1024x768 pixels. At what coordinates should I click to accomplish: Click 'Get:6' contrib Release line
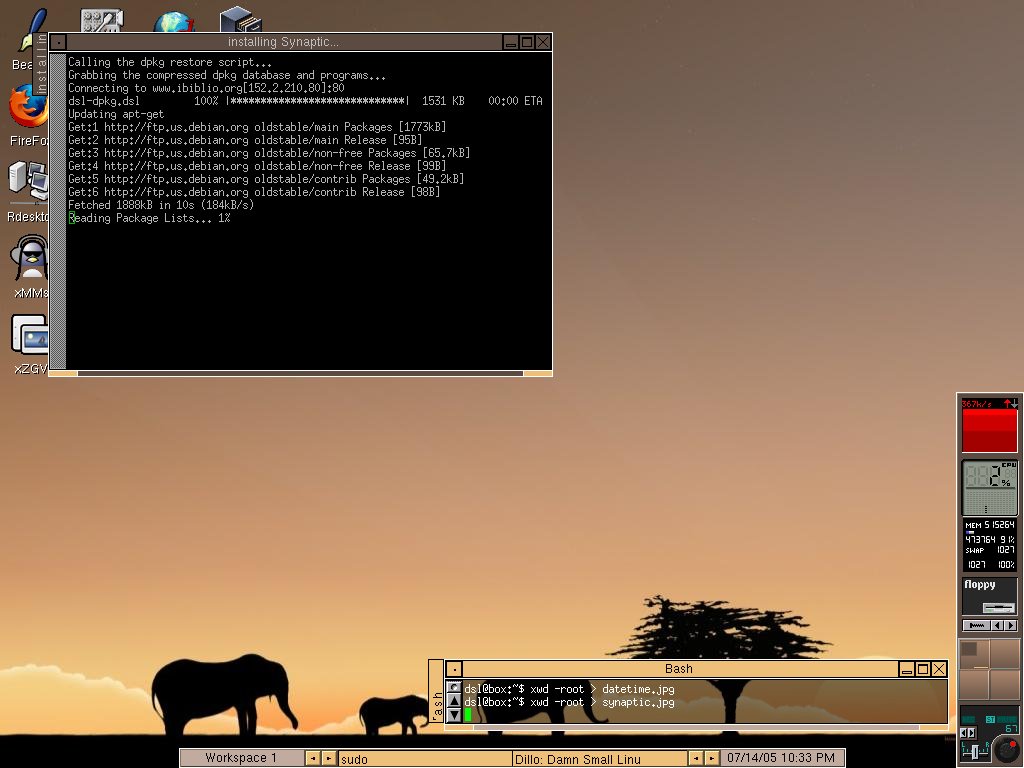pyautogui.click(x=254, y=192)
